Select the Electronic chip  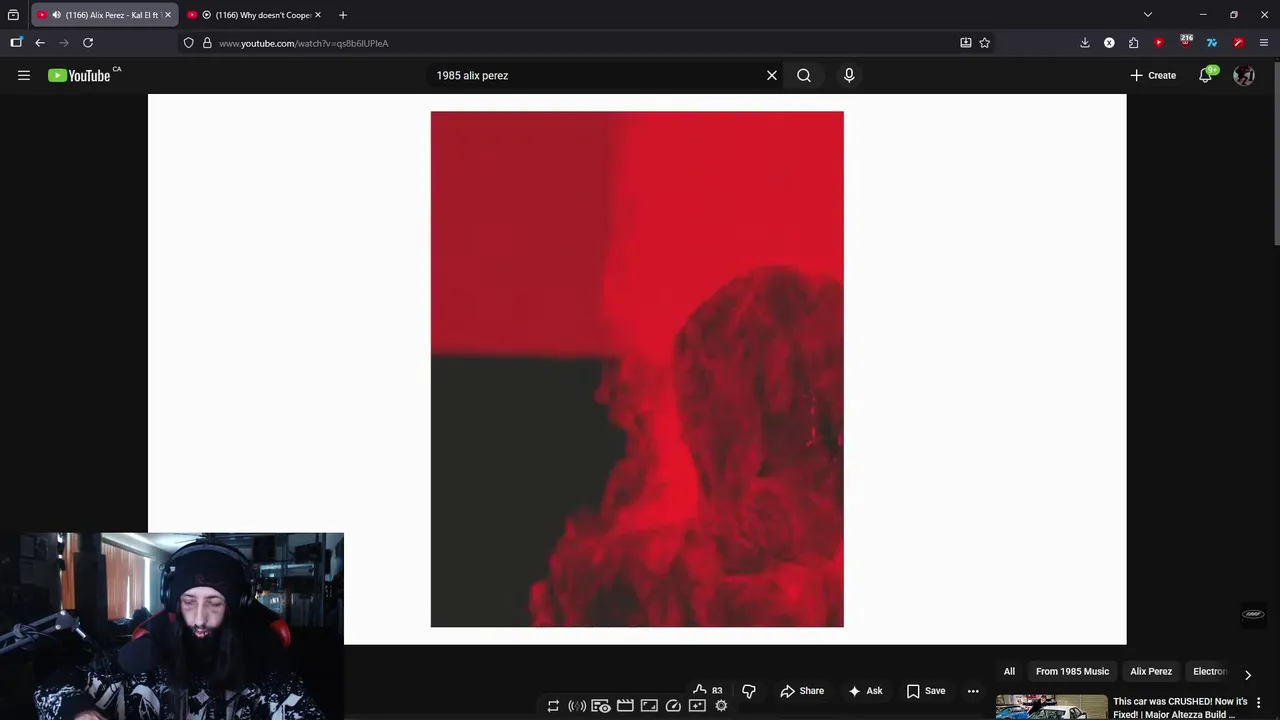pos(1209,671)
